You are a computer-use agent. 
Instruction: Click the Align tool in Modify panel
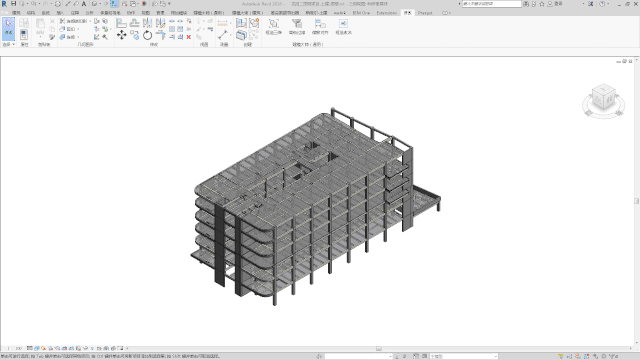(121, 23)
